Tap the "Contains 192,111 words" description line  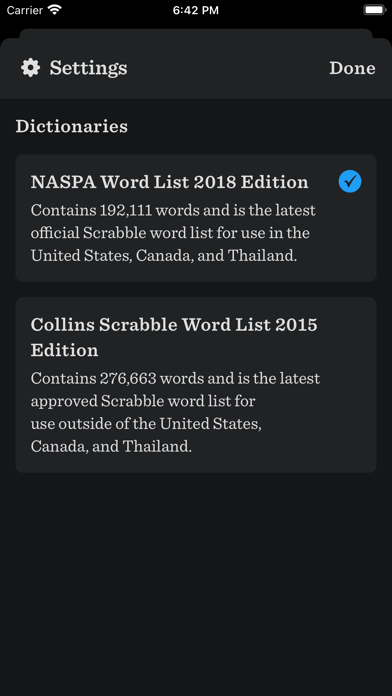(173, 210)
